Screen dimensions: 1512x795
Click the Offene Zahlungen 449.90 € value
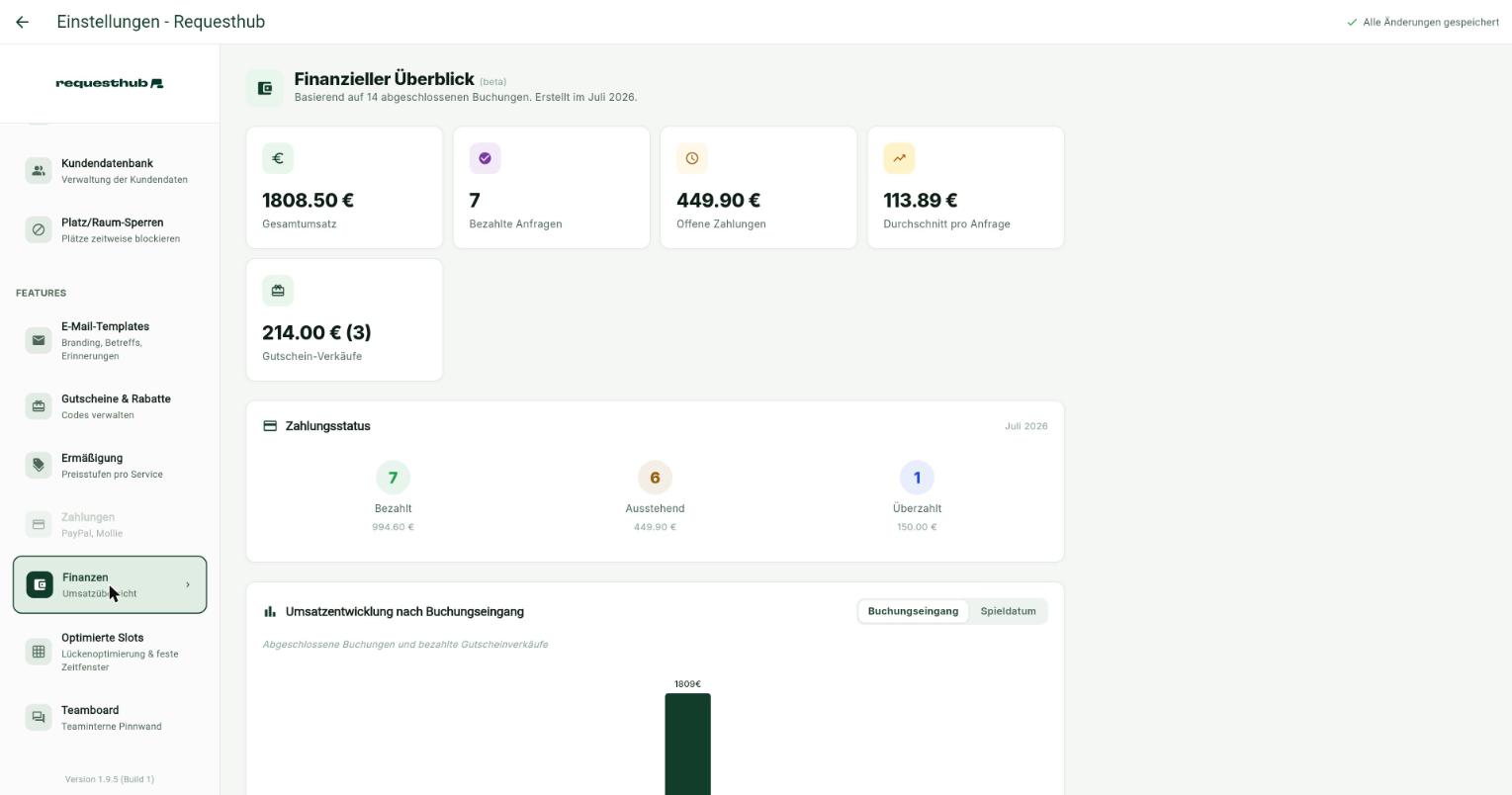(x=718, y=201)
